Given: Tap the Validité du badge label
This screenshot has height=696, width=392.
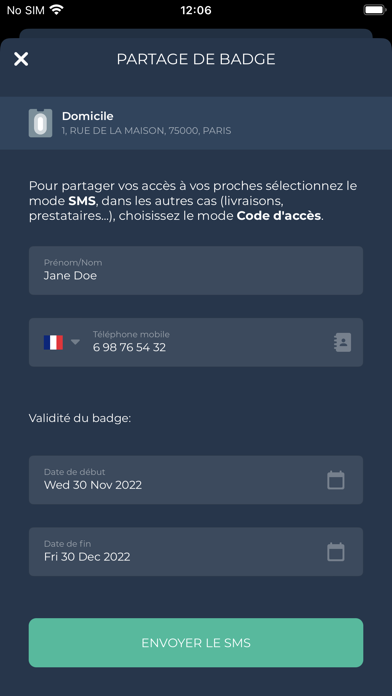Looking at the screenshot, I should coord(80,418).
